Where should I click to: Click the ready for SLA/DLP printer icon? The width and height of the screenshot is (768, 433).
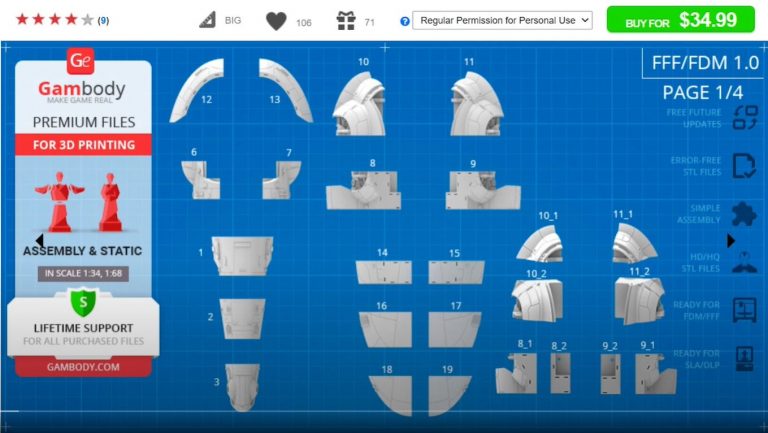click(745, 359)
